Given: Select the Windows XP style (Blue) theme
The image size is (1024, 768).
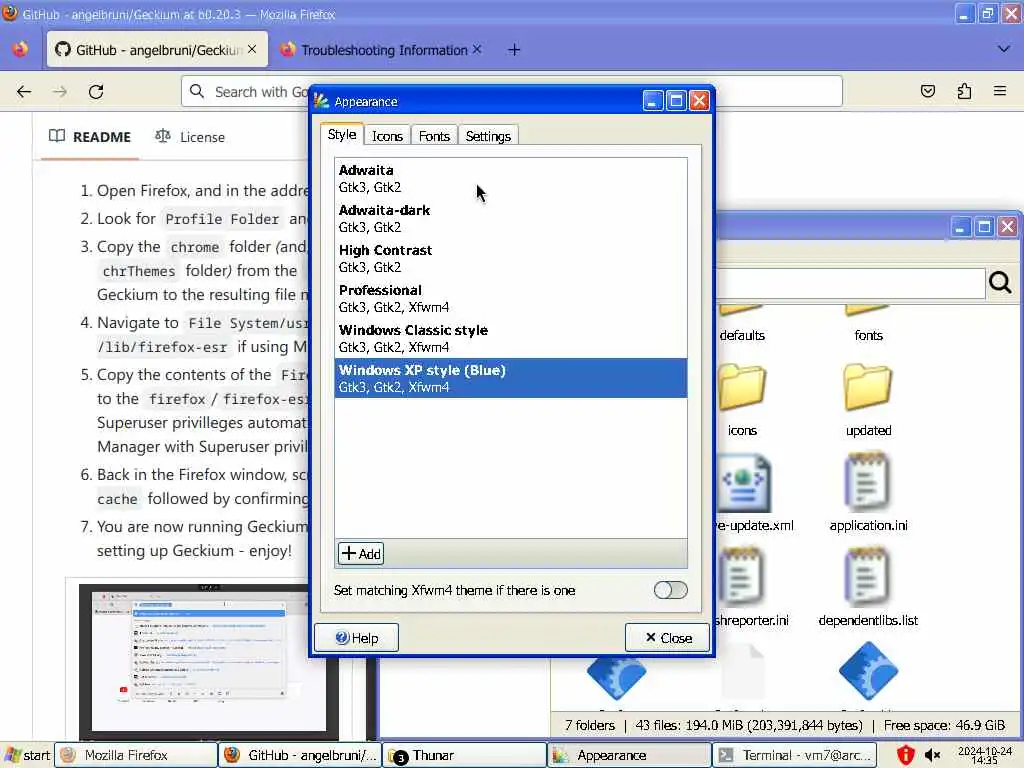Looking at the screenshot, I should [x=511, y=377].
